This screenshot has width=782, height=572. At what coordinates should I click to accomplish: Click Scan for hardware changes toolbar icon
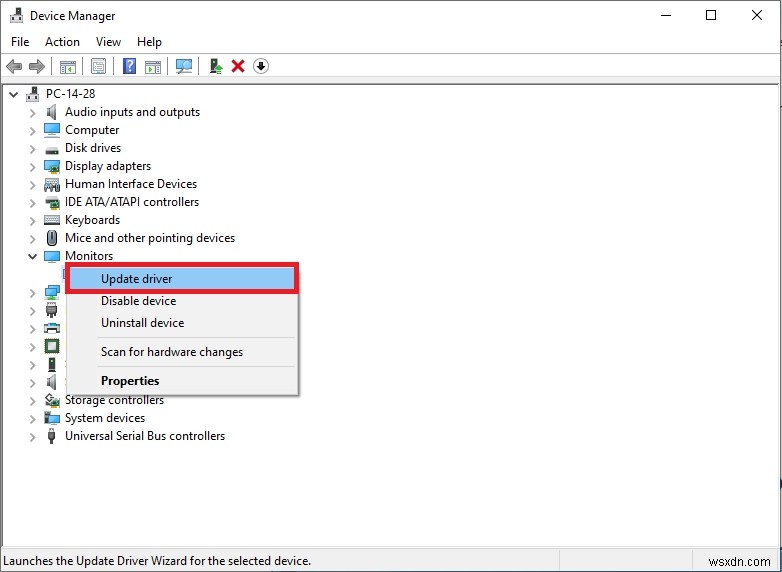184,66
